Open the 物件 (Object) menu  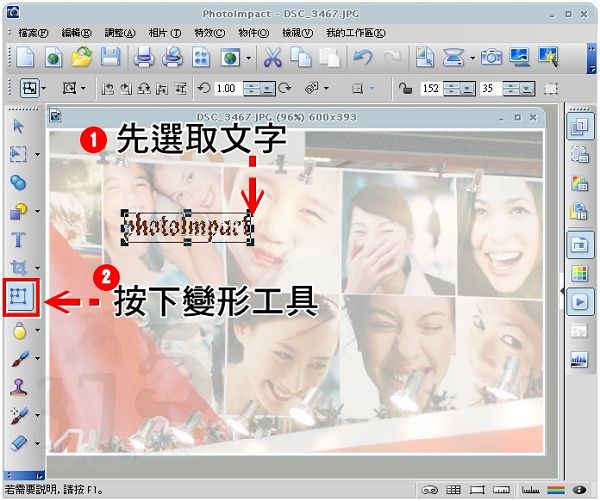coord(253,33)
